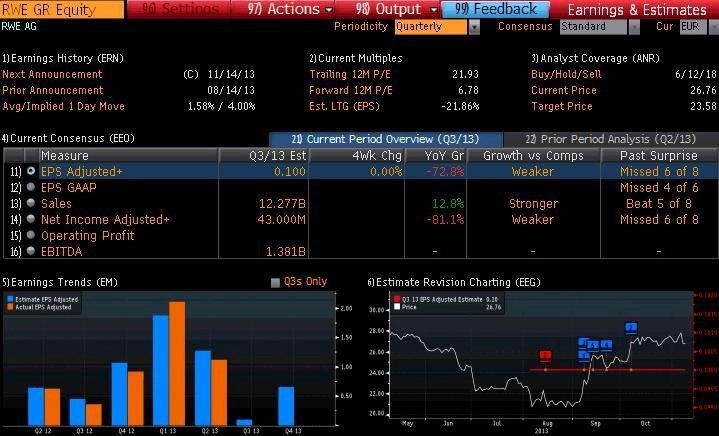Click the EBITDA estimate 1.381B
Image resolution: width=719 pixels, height=436 pixels.
286,252
